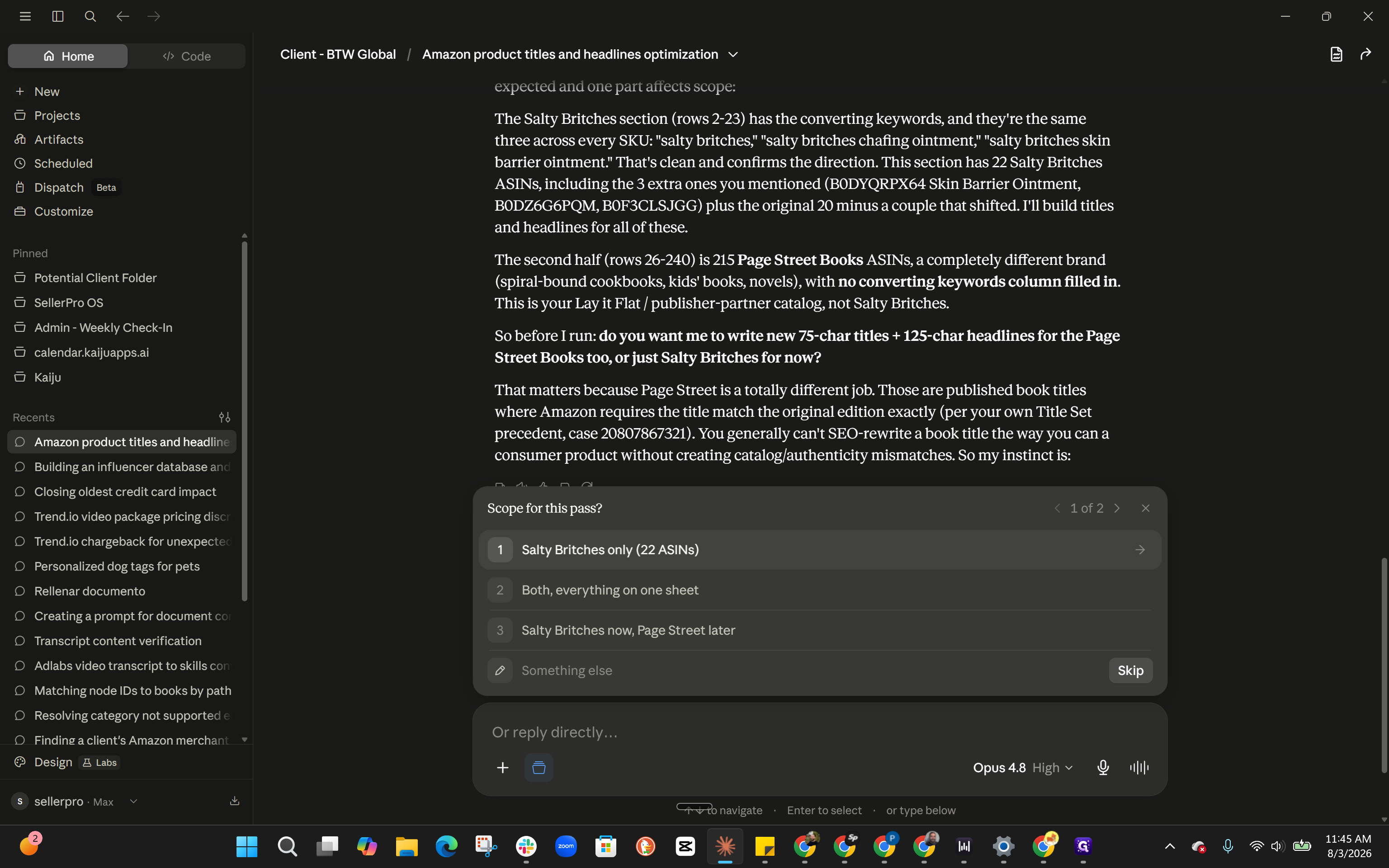Open the document panel icon at top right
The width and height of the screenshot is (1389, 868).
(x=1336, y=54)
